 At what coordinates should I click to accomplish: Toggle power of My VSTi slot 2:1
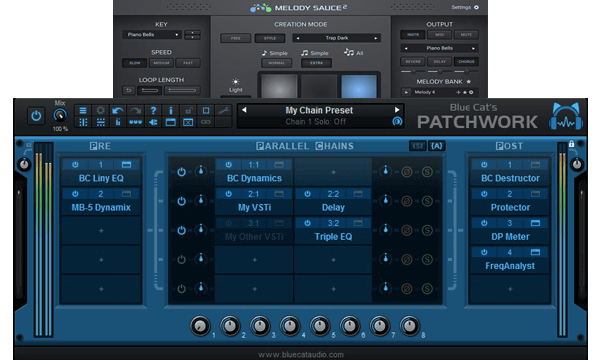pyautogui.click(x=228, y=194)
